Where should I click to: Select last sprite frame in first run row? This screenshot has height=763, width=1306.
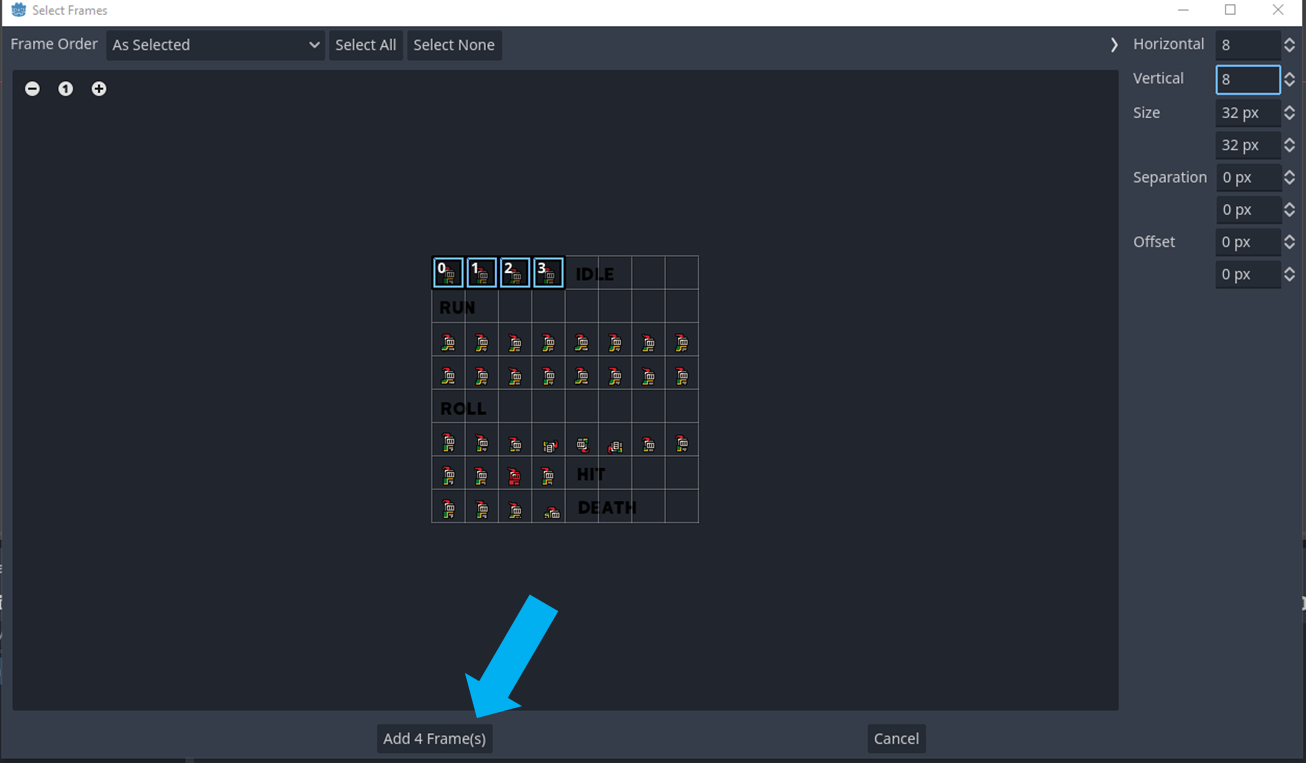click(x=682, y=340)
